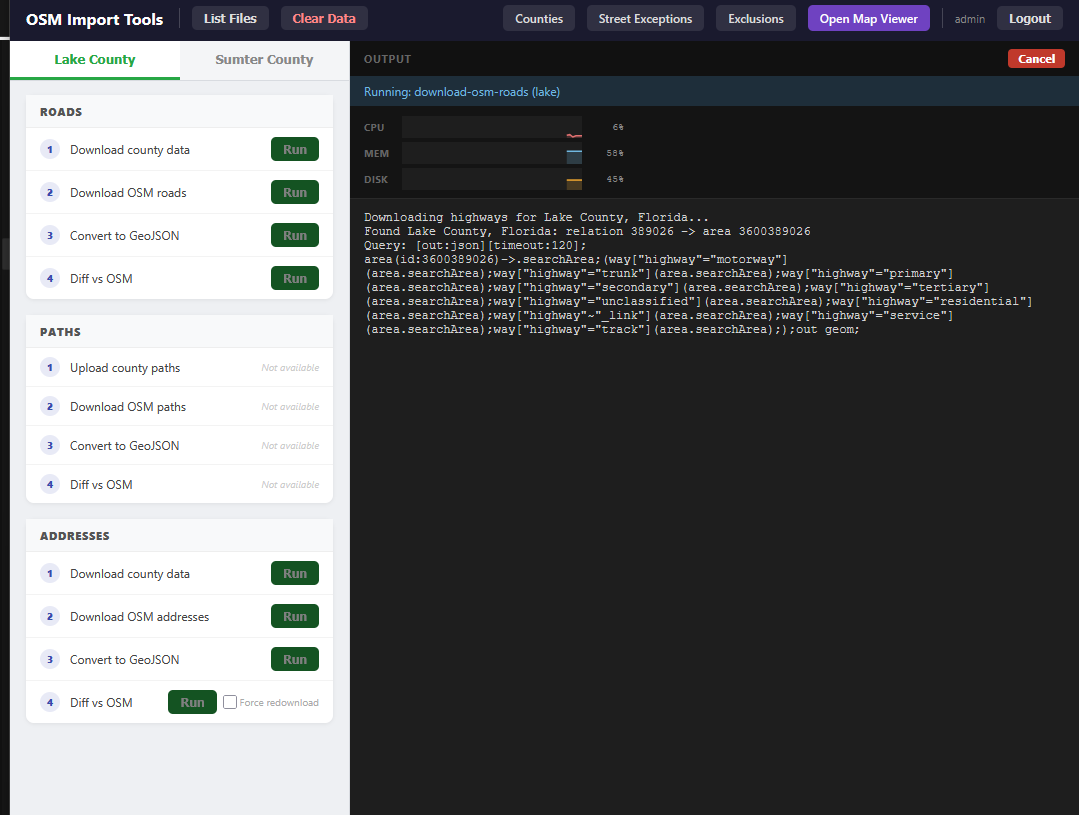
Task: Click step 1 badge beside Upload county paths
Action: pyautogui.click(x=50, y=368)
